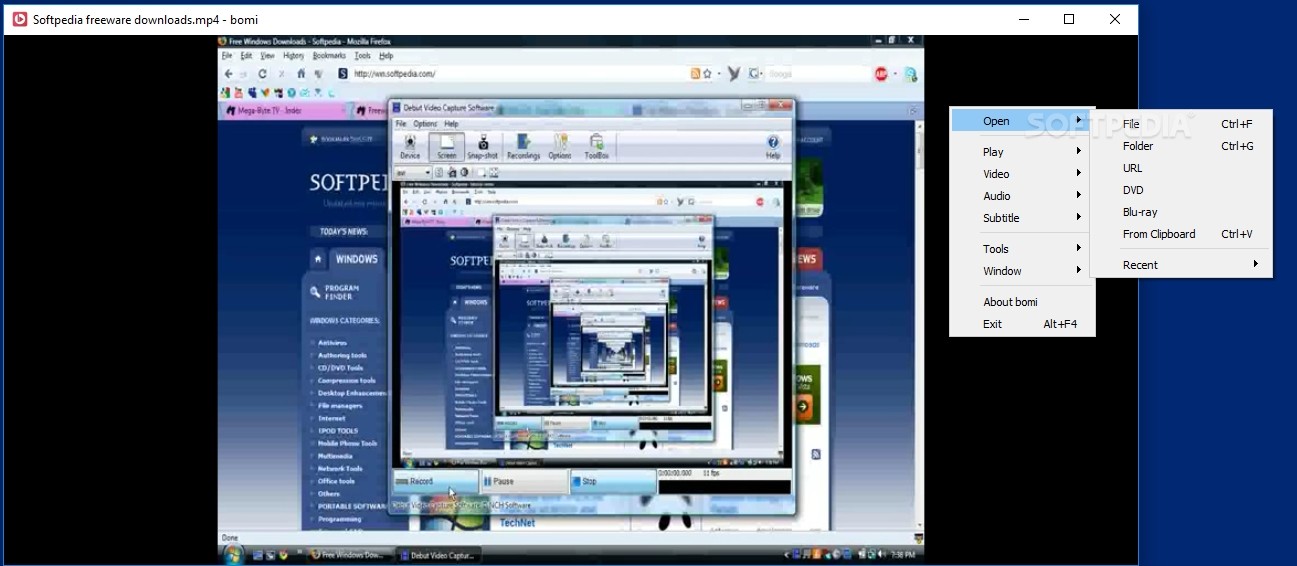Click the highlighted Open menu entry

[1021, 121]
